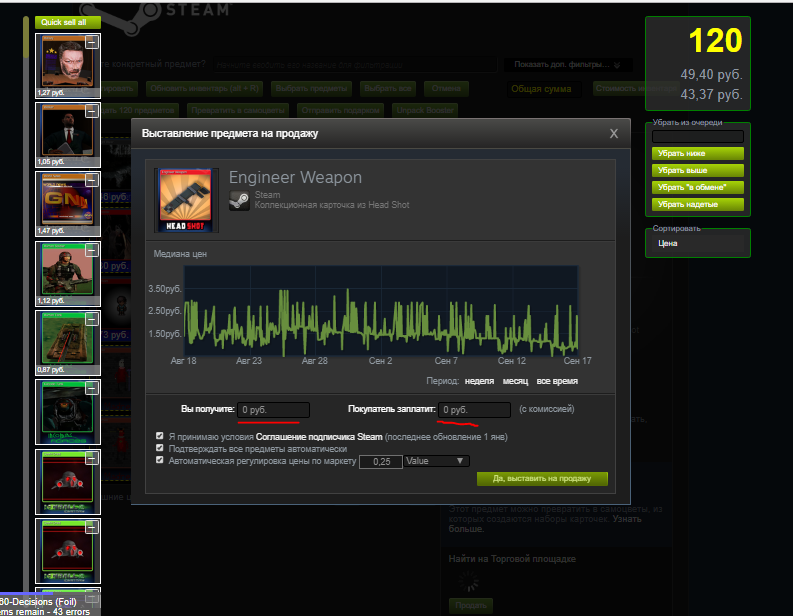793x616 pixels.
Task: Click the 'Unpack Booster' button
Action: tap(425, 110)
